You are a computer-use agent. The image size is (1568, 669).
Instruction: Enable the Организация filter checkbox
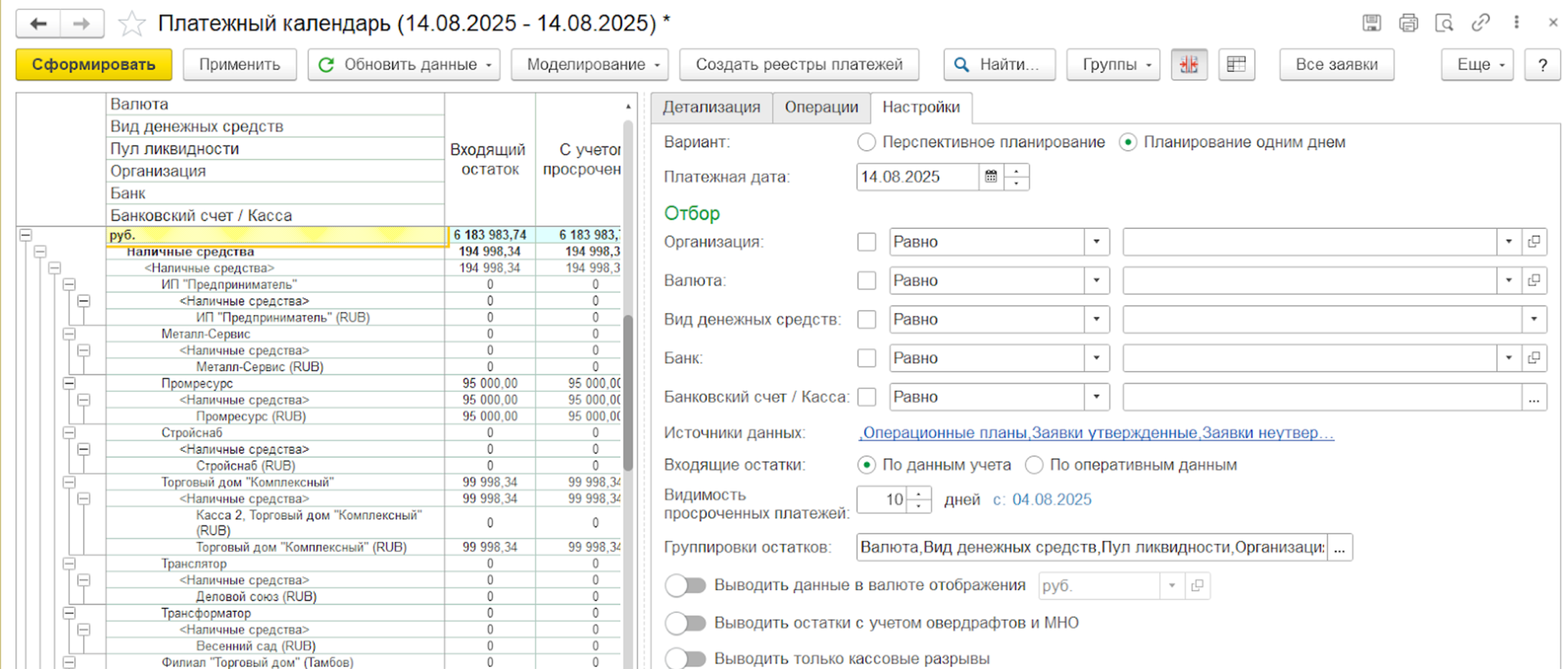(866, 242)
